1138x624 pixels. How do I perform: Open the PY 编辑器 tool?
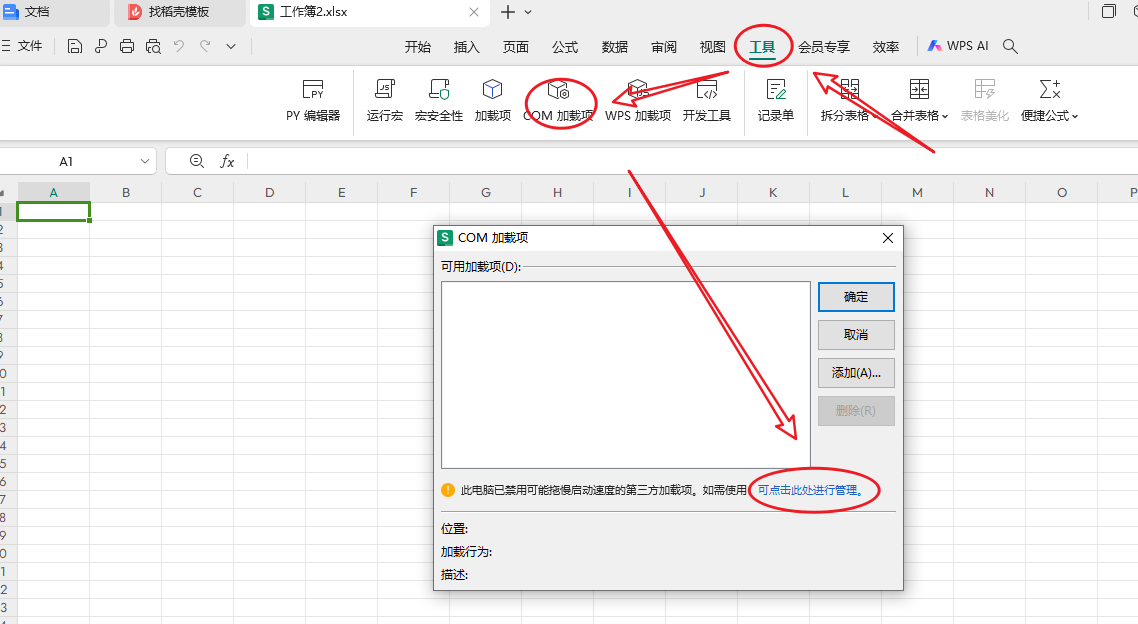click(x=313, y=101)
